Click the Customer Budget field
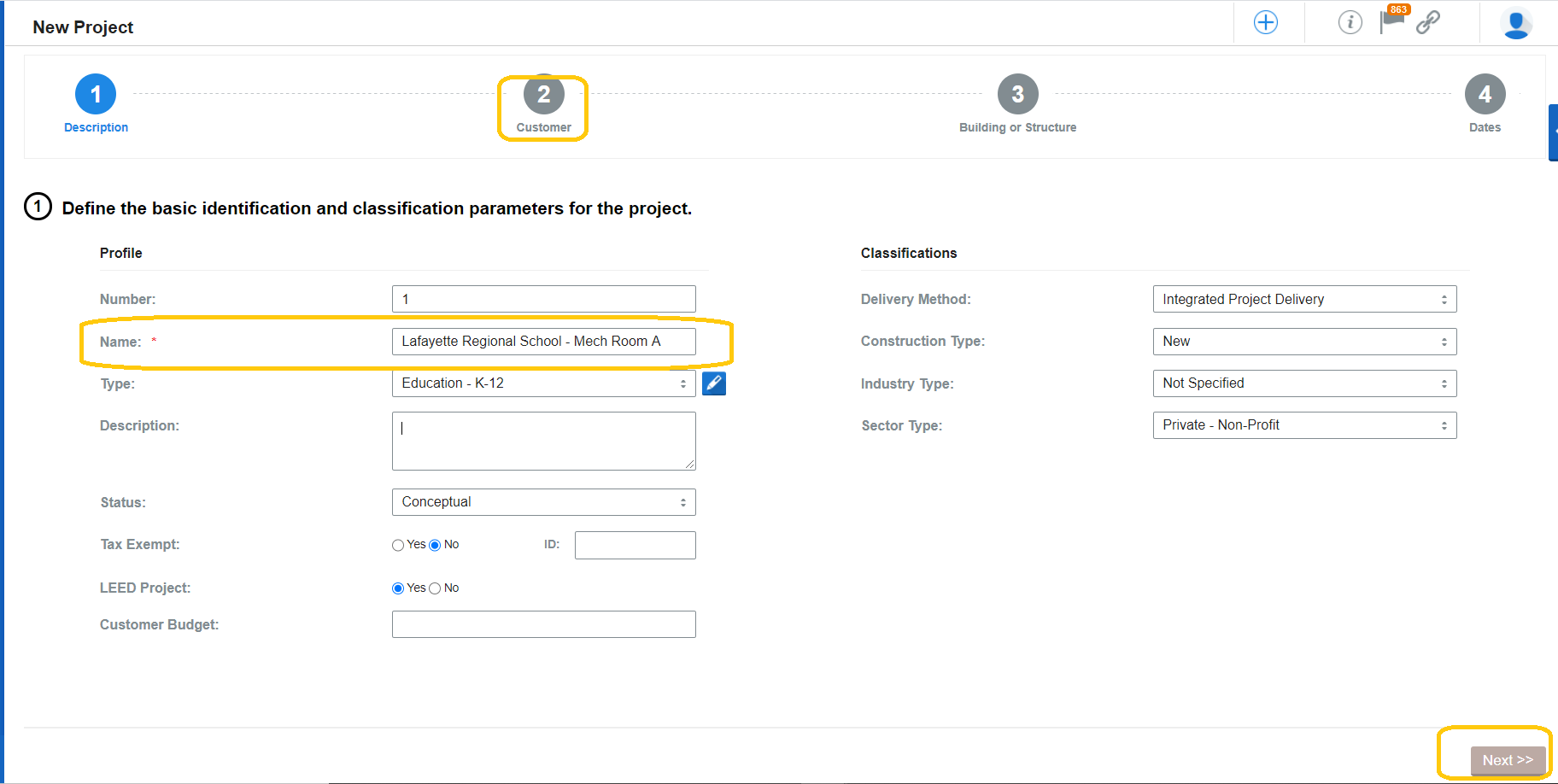Viewport: 1558px width, 784px height. click(543, 624)
